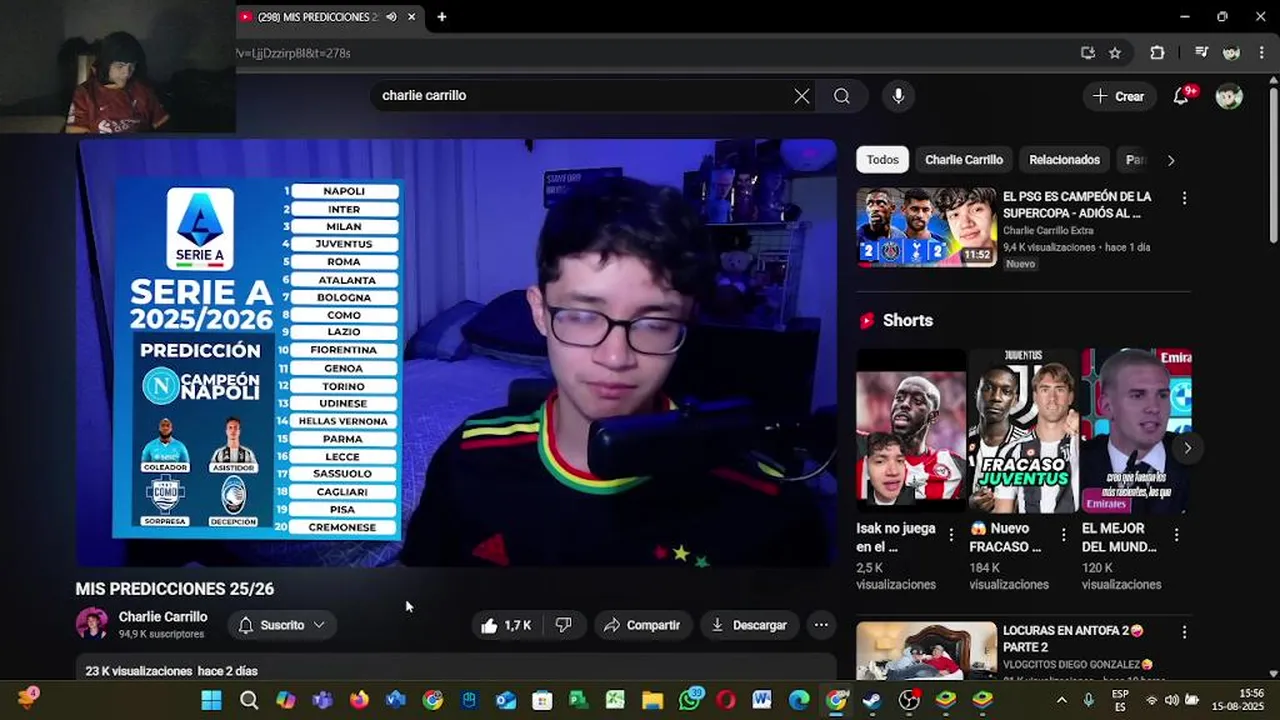Open Microsoft Teams from the taskbar
1280x720 pixels.
[x=322, y=700]
